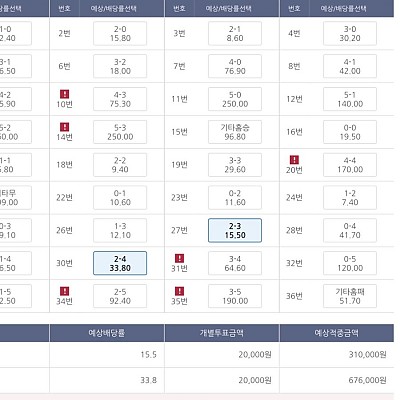Click the red exclamation icon above 20번
400x400 pixels.
click(294, 160)
